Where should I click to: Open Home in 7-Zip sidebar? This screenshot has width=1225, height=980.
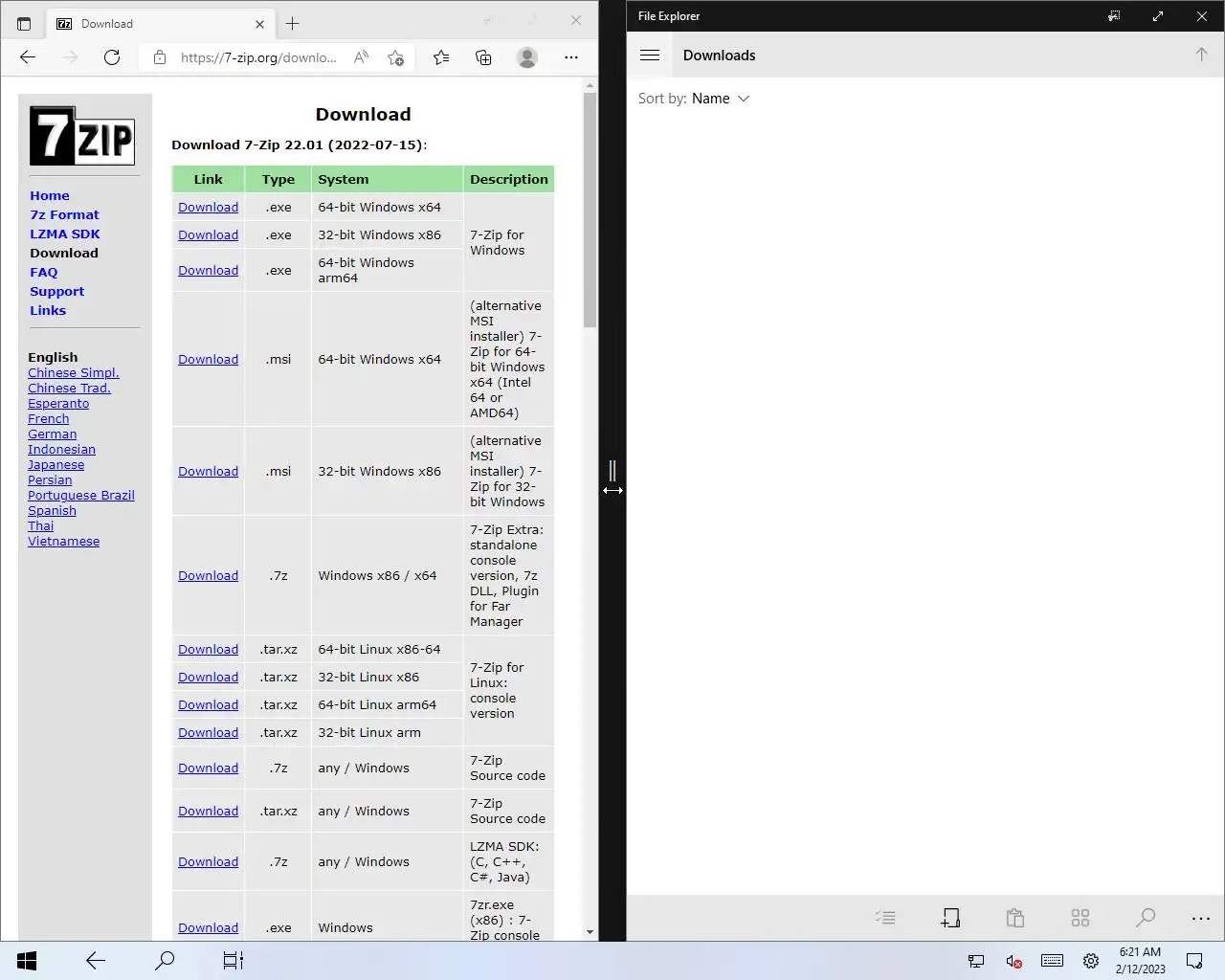(50, 195)
